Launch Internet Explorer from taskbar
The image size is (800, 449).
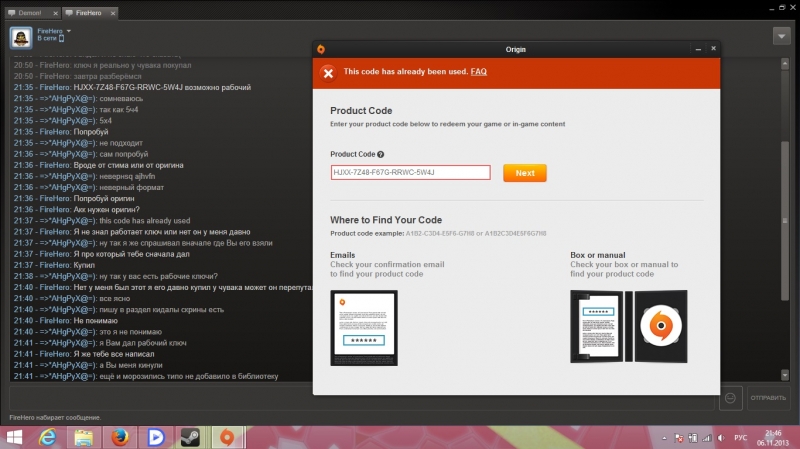coord(48,438)
